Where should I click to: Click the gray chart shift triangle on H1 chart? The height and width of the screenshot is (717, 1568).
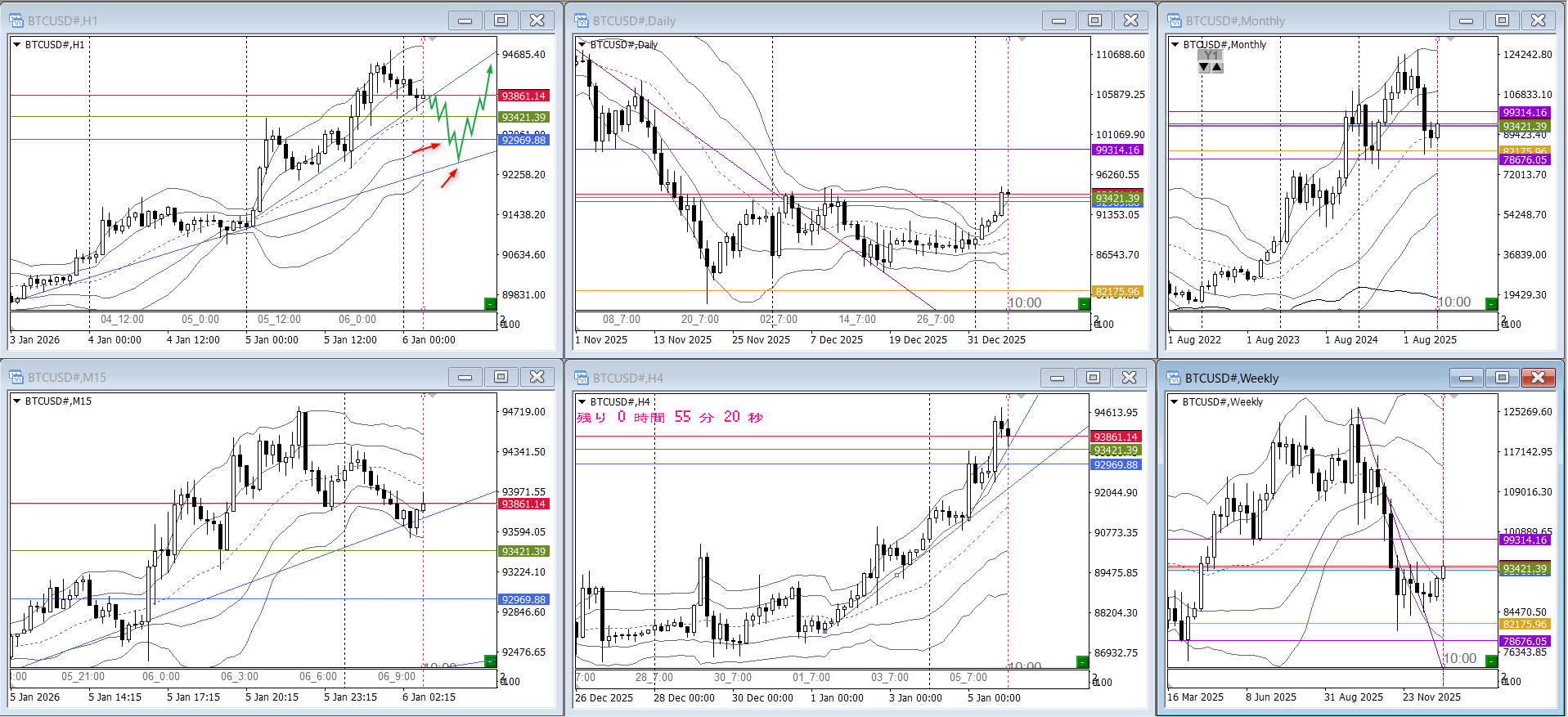432,39
